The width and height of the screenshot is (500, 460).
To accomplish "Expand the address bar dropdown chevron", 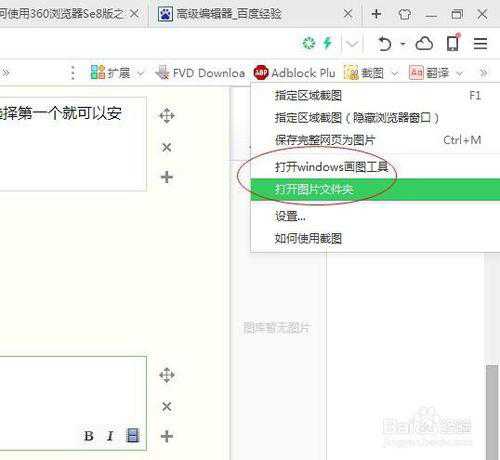I will (352, 43).
